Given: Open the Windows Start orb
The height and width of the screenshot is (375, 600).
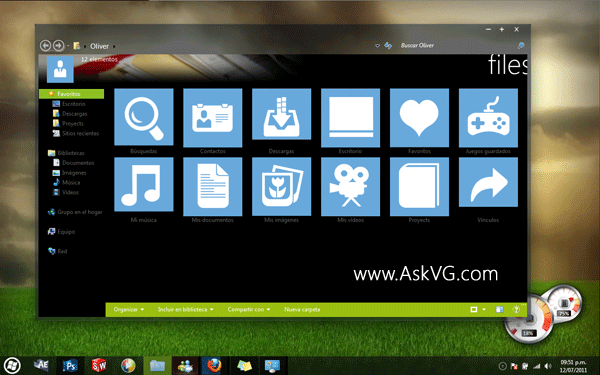Looking at the screenshot, I should coord(12,366).
